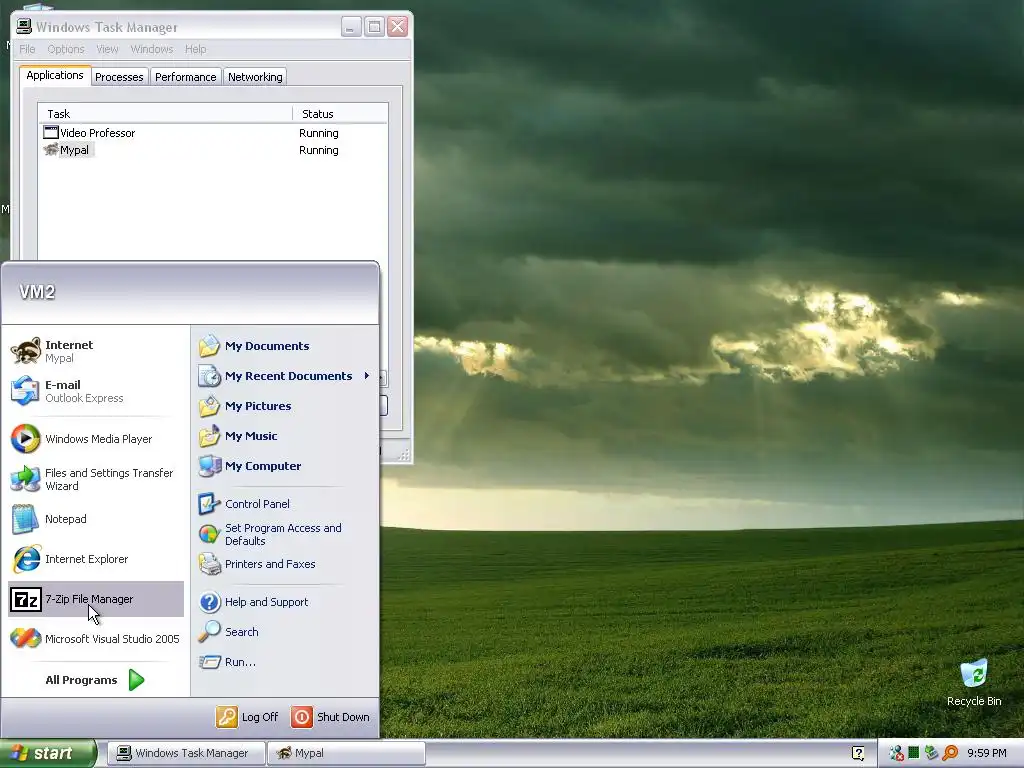The height and width of the screenshot is (768, 1024).
Task: Switch to Applications tab
Action: 55,75
